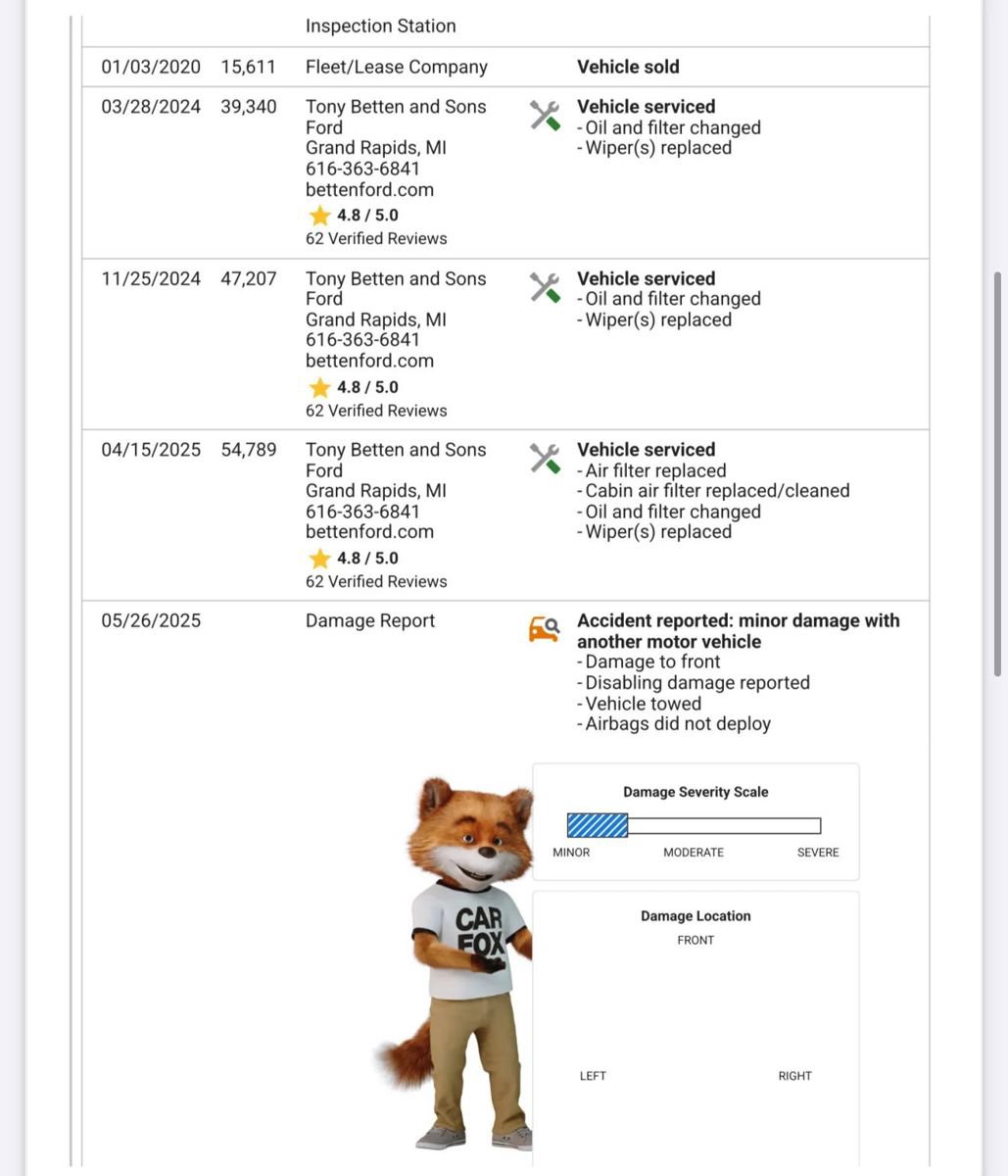Click the wrench icon for 03/28/2024 service
Viewport: 1008px width, 1176px height.
pos(545,116)
